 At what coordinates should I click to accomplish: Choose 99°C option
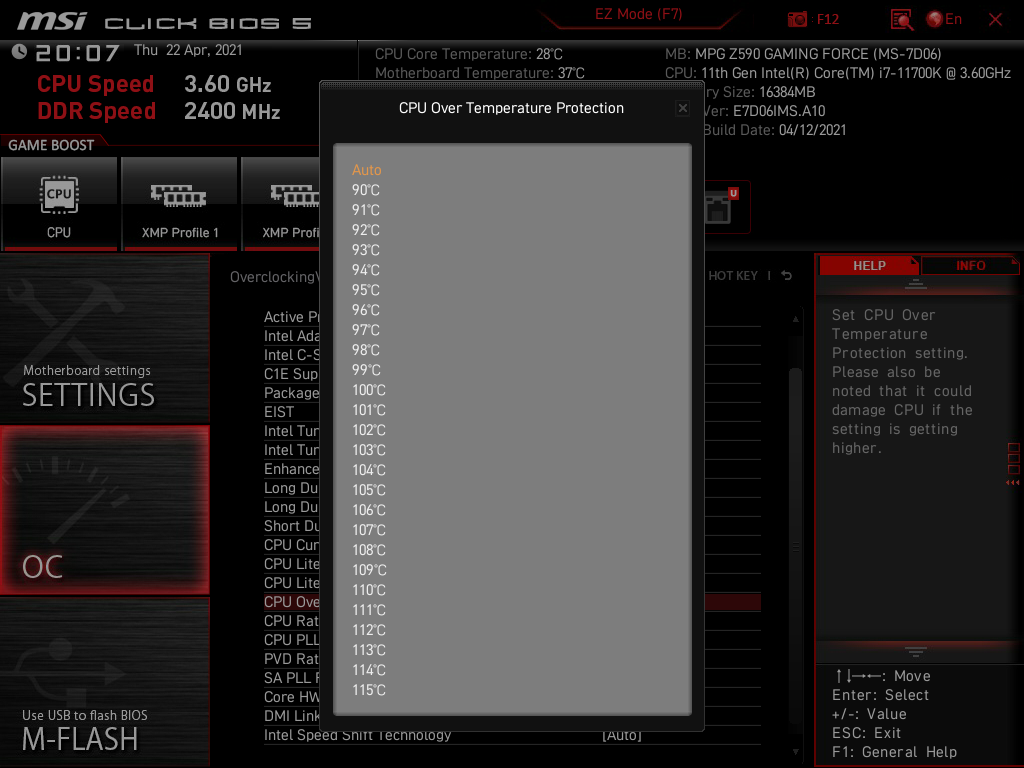pos(366,370)
